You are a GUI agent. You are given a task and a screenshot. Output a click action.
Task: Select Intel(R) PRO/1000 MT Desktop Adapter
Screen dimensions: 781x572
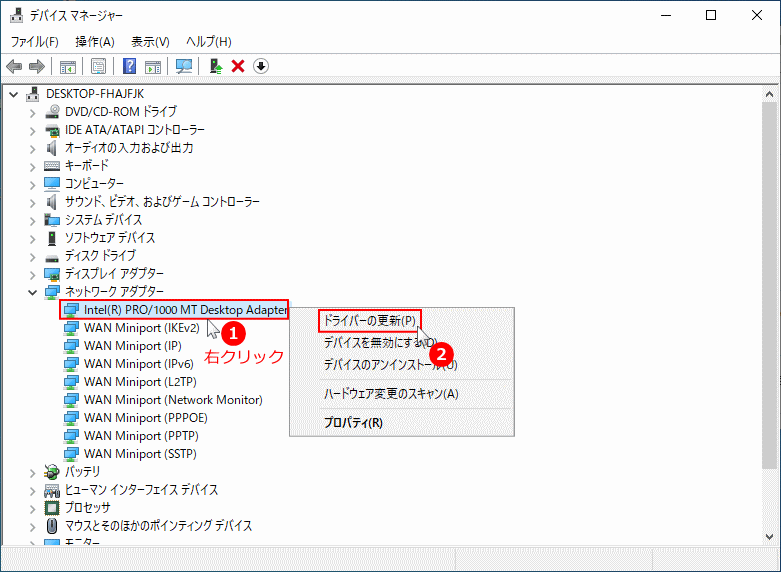click(x=185, y=310)
